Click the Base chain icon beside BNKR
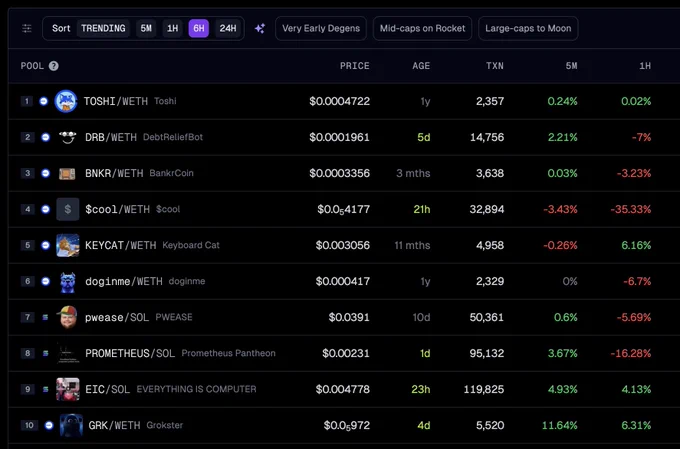 click(x=46, y=173)
